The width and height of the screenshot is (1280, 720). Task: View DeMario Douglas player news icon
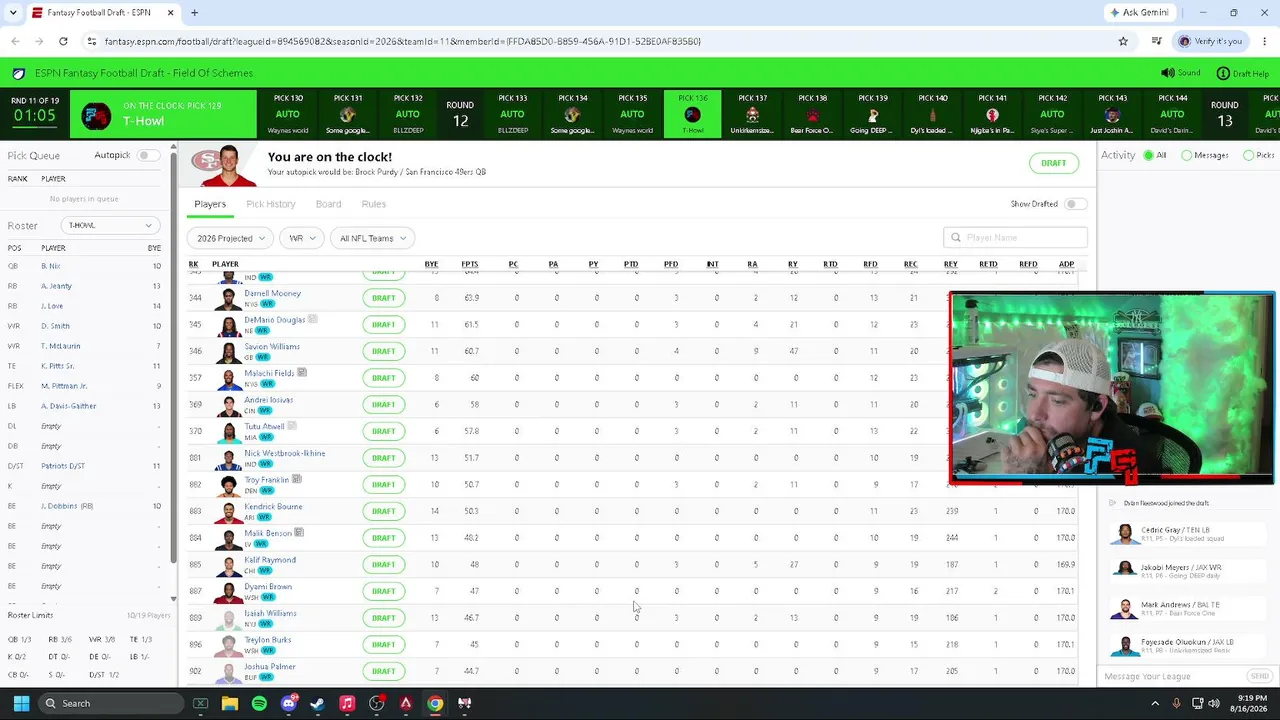tap(313, 320)
